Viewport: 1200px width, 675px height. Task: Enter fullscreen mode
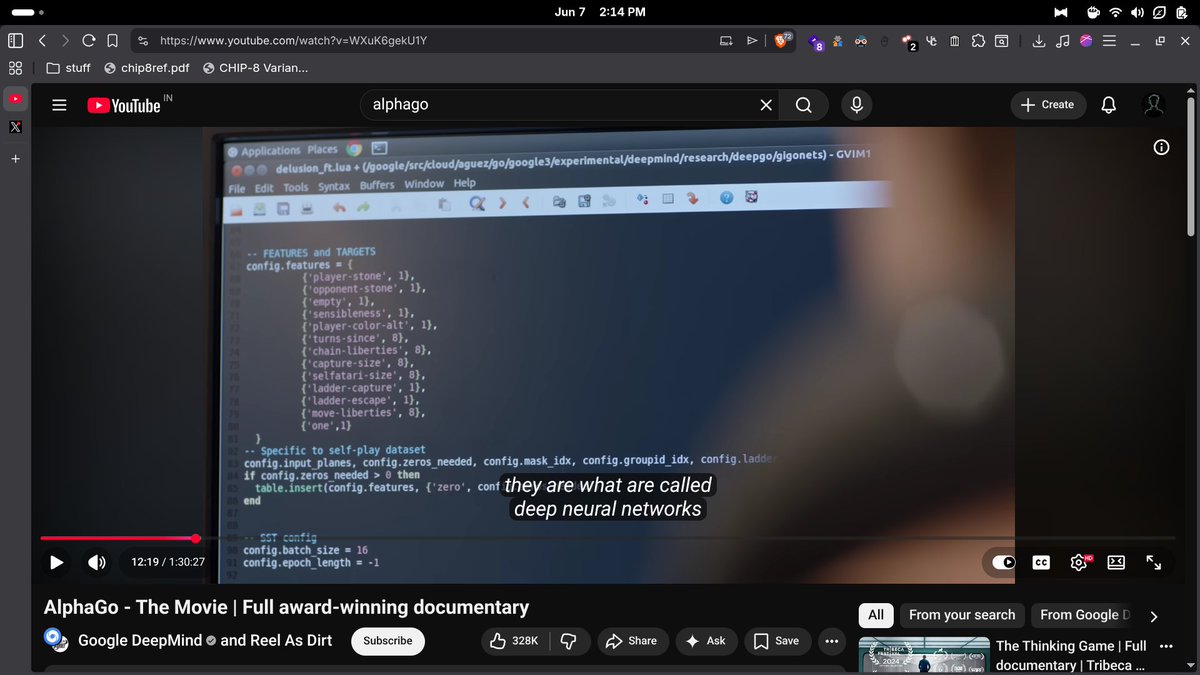(x=1153, y=562)
